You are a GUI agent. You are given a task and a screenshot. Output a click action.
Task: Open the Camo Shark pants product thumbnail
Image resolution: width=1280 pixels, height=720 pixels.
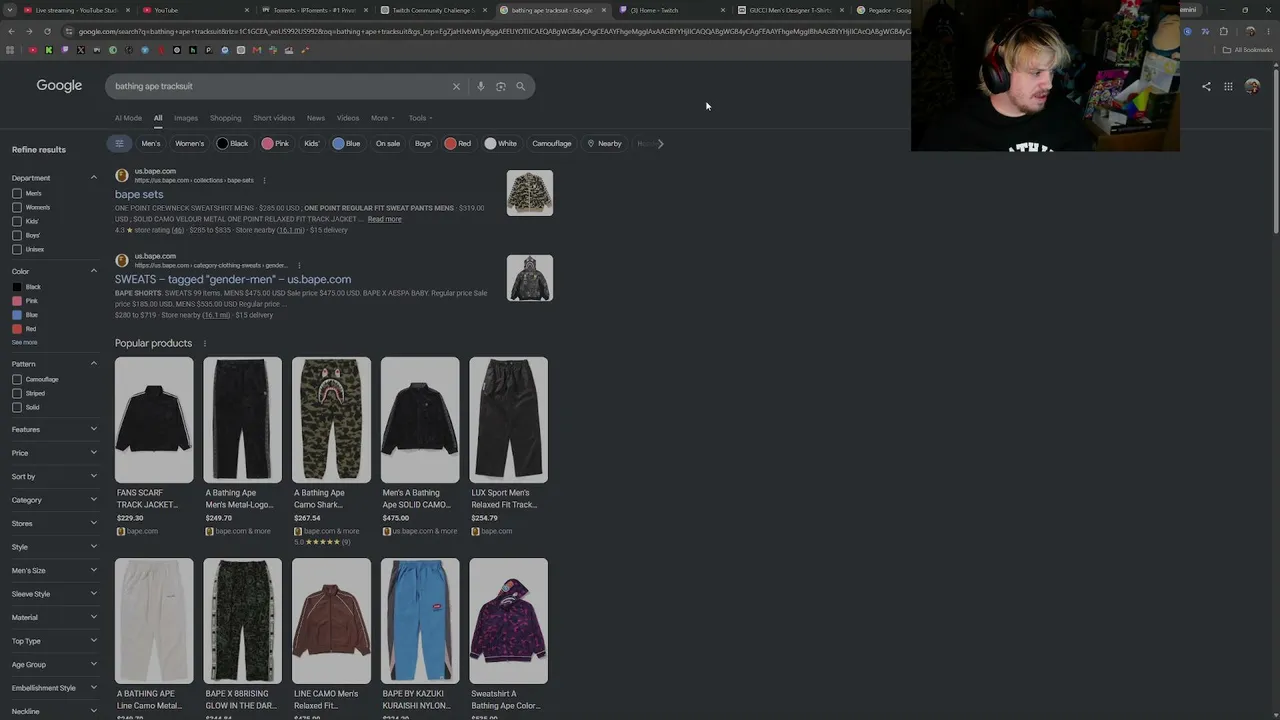click(x=331, y=420)
